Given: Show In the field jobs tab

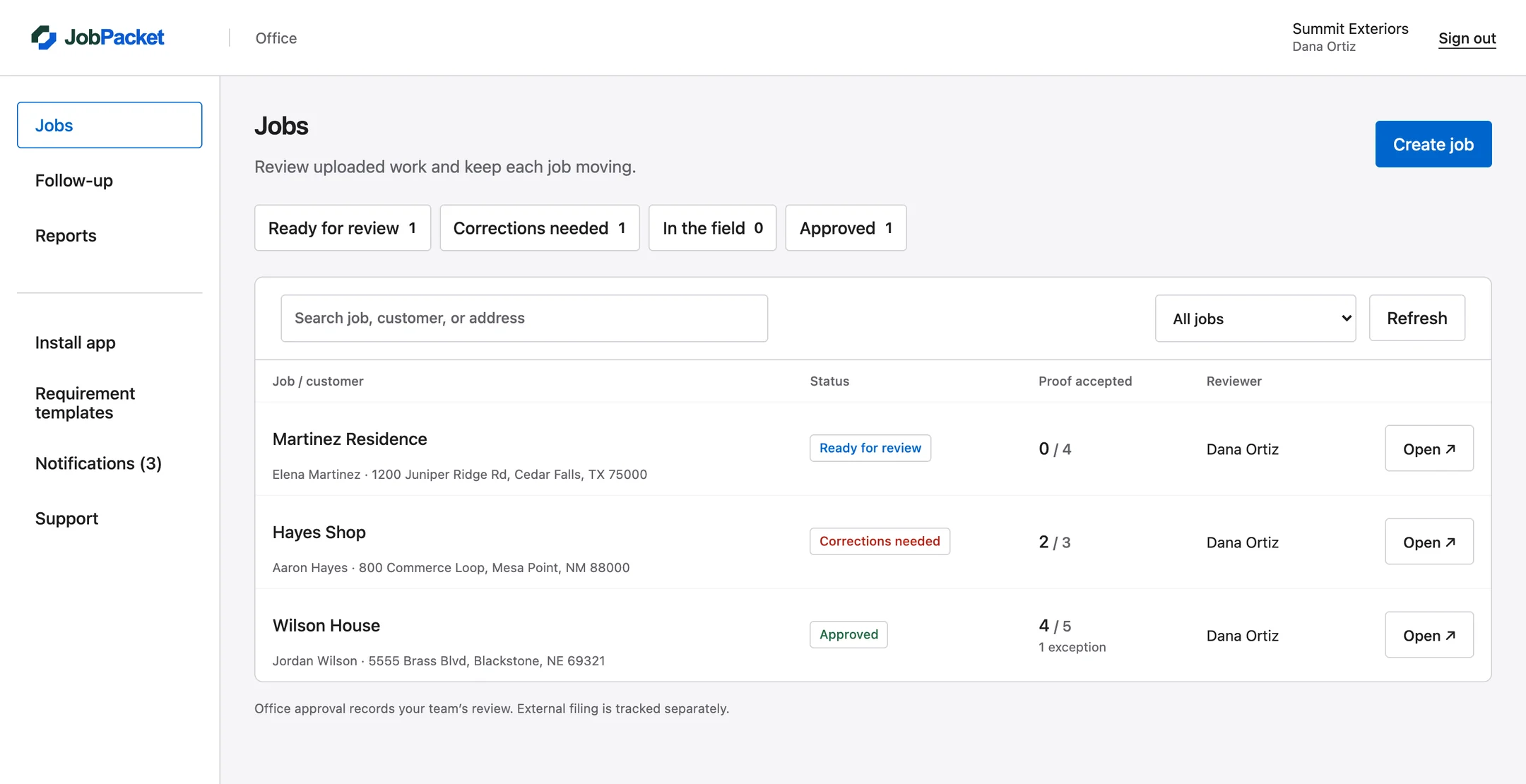Looking at the screenshot, I should point(712,228).
